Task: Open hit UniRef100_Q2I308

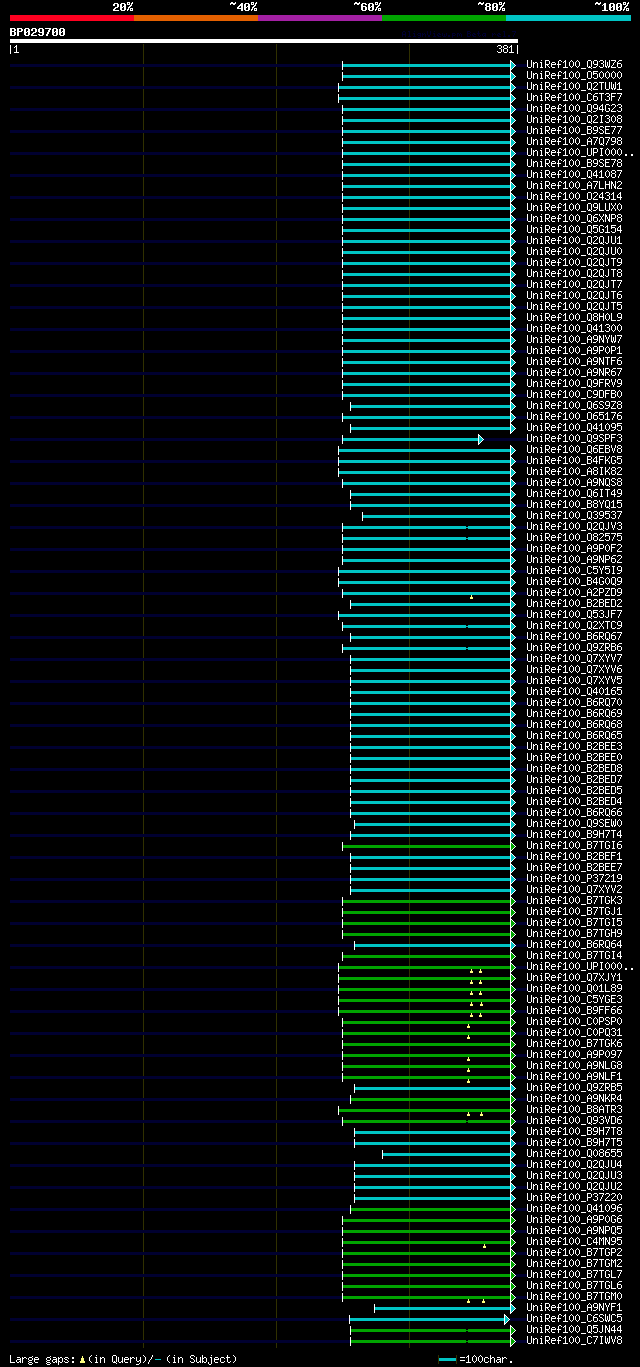Action: [x=574, y=119]
